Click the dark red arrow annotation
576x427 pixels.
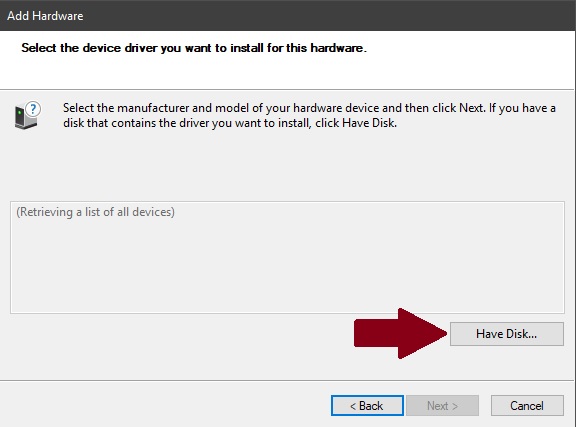[x=400, y=333]
